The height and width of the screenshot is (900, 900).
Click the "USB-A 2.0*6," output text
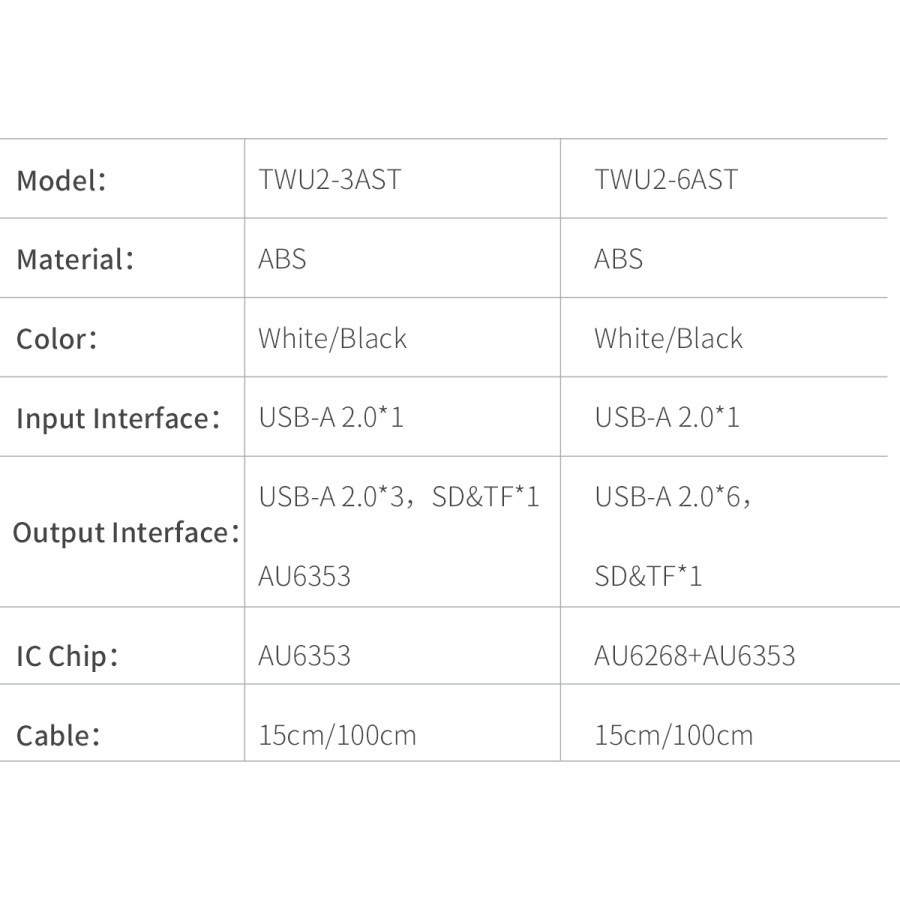point(672,497)
